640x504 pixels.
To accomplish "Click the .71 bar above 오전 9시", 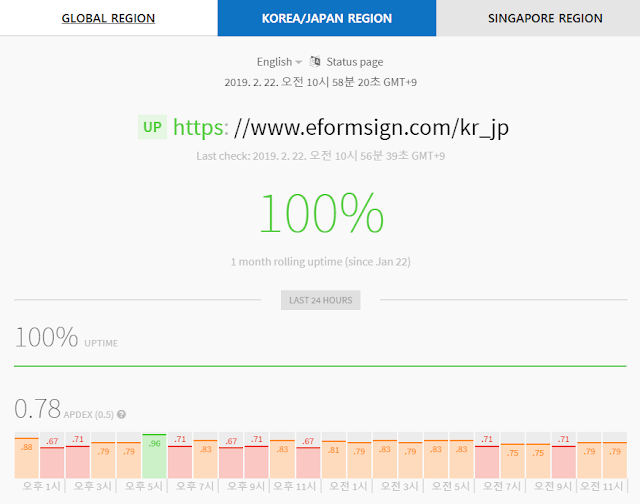I will pyautogui.click(x=564, y=462).
